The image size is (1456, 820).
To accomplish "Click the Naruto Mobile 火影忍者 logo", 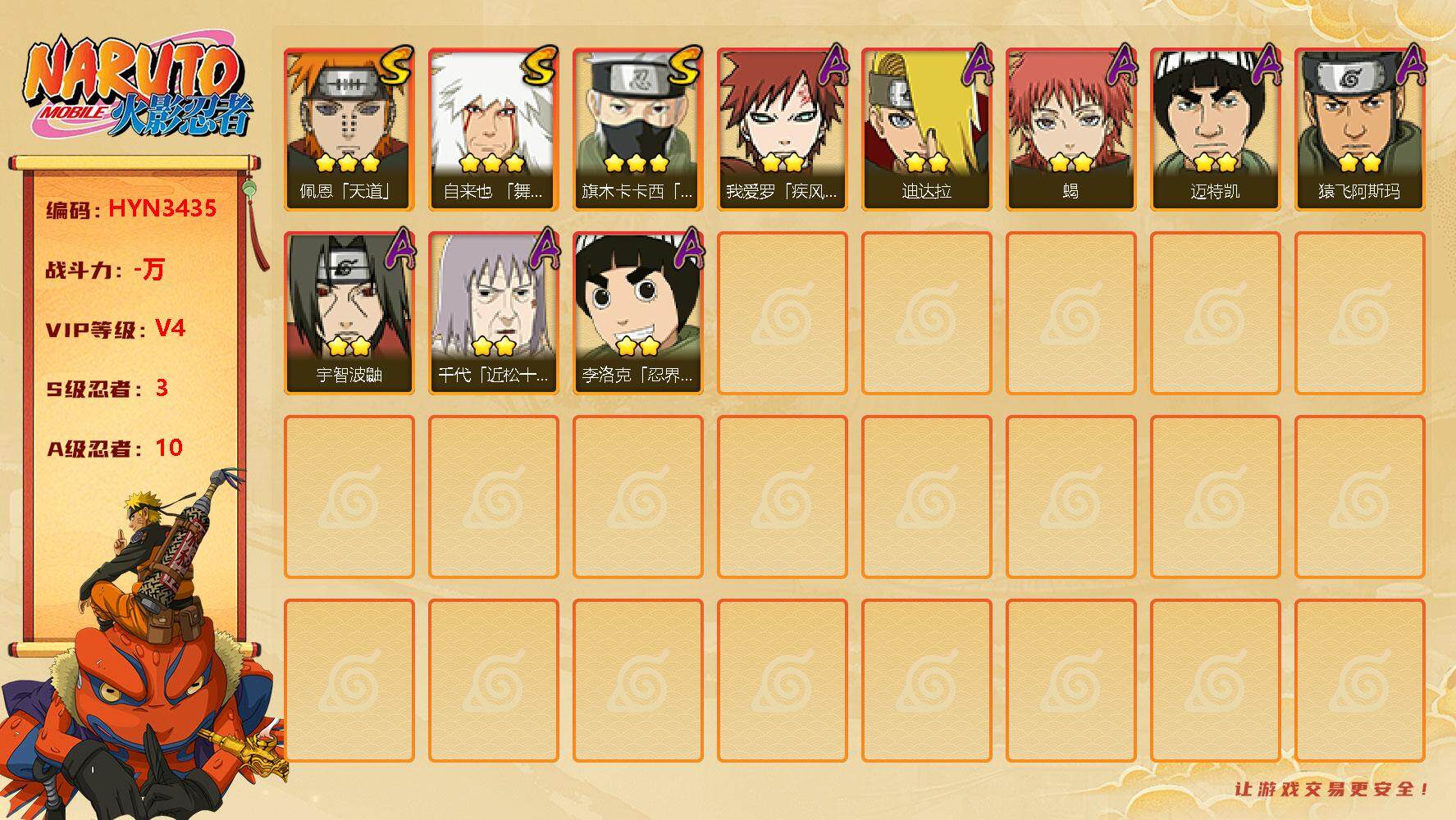I will 138,89.
